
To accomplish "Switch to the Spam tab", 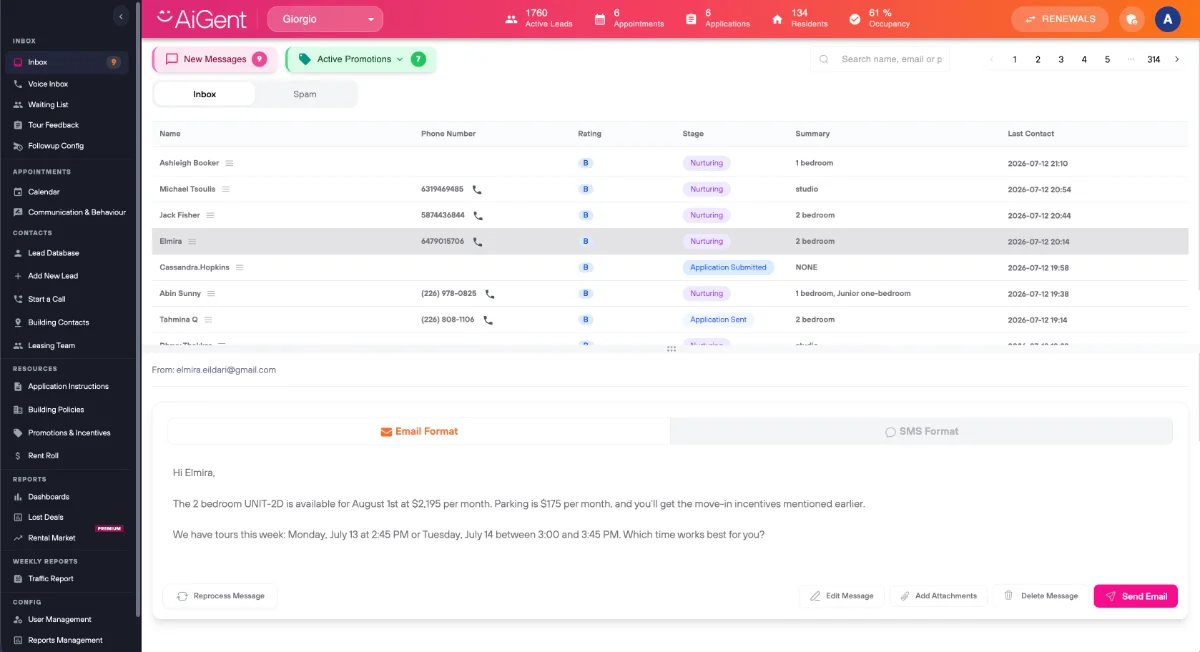I will (x=305, y=94).
